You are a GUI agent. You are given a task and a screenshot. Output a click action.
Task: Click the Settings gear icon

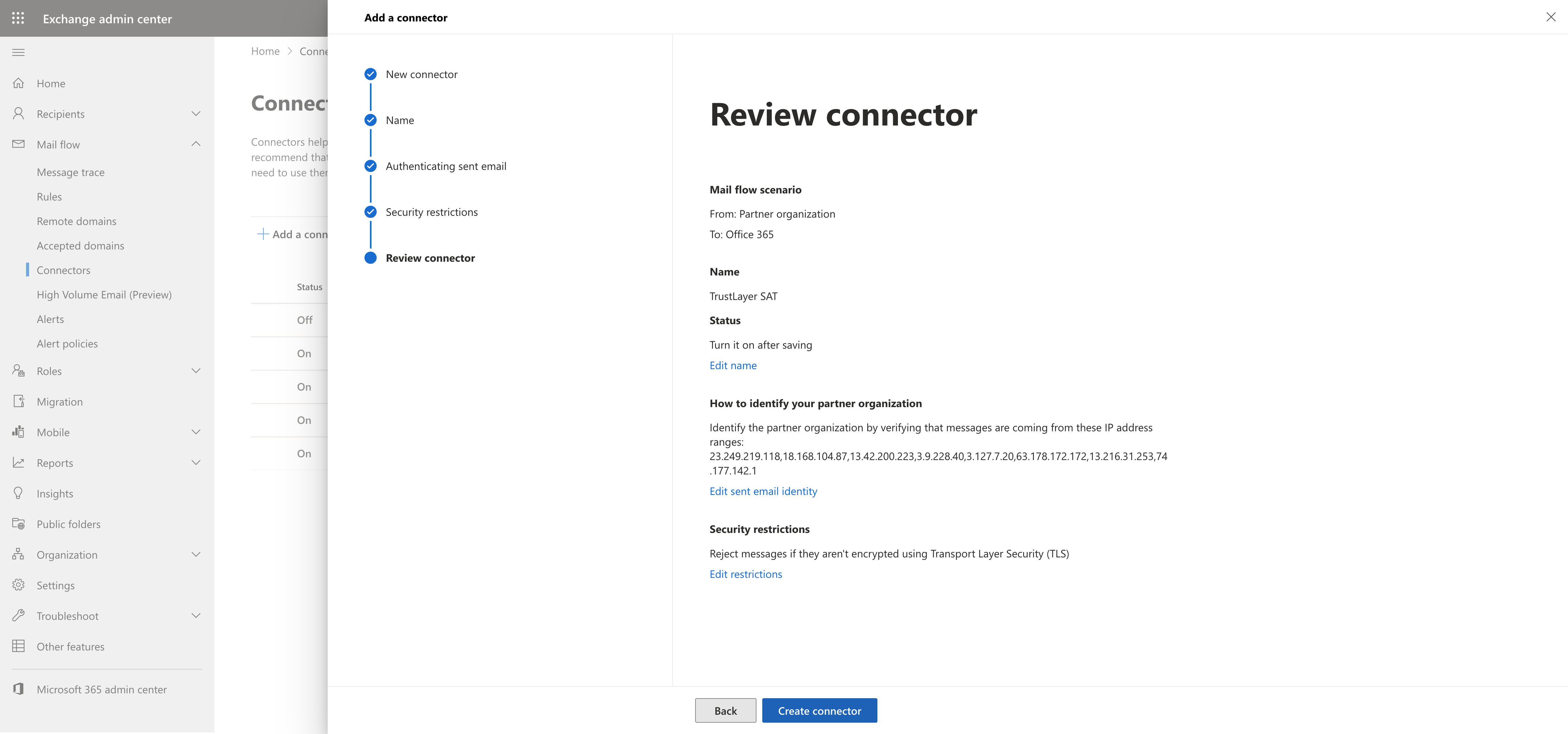[x=18, y=585]
